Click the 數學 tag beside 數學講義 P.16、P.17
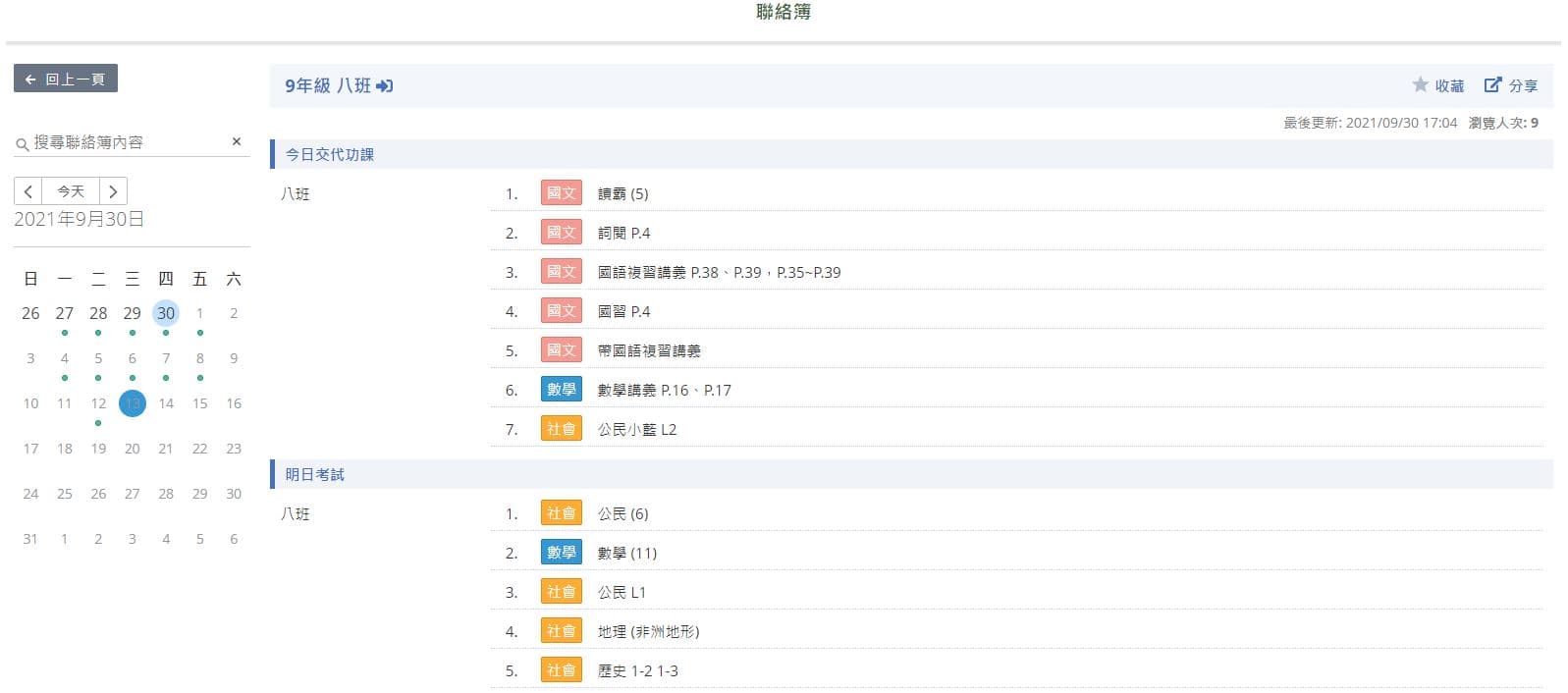Viewport: 1568px width, 693px height. (x=562, y=390)
